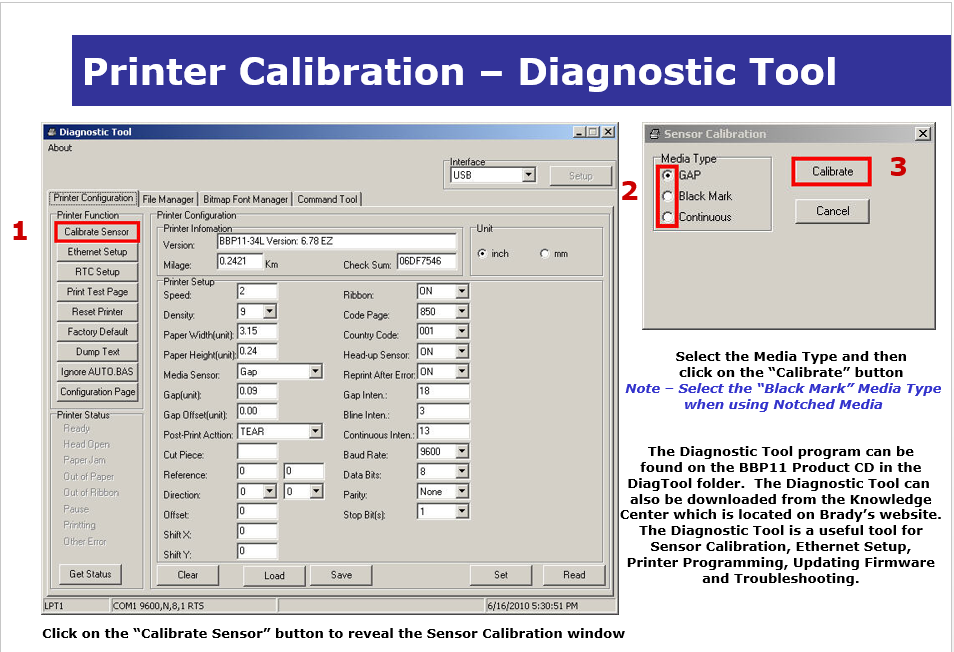Open the Ribbon ON dropdown
This screenshot has width=954, height=652.
461,292
